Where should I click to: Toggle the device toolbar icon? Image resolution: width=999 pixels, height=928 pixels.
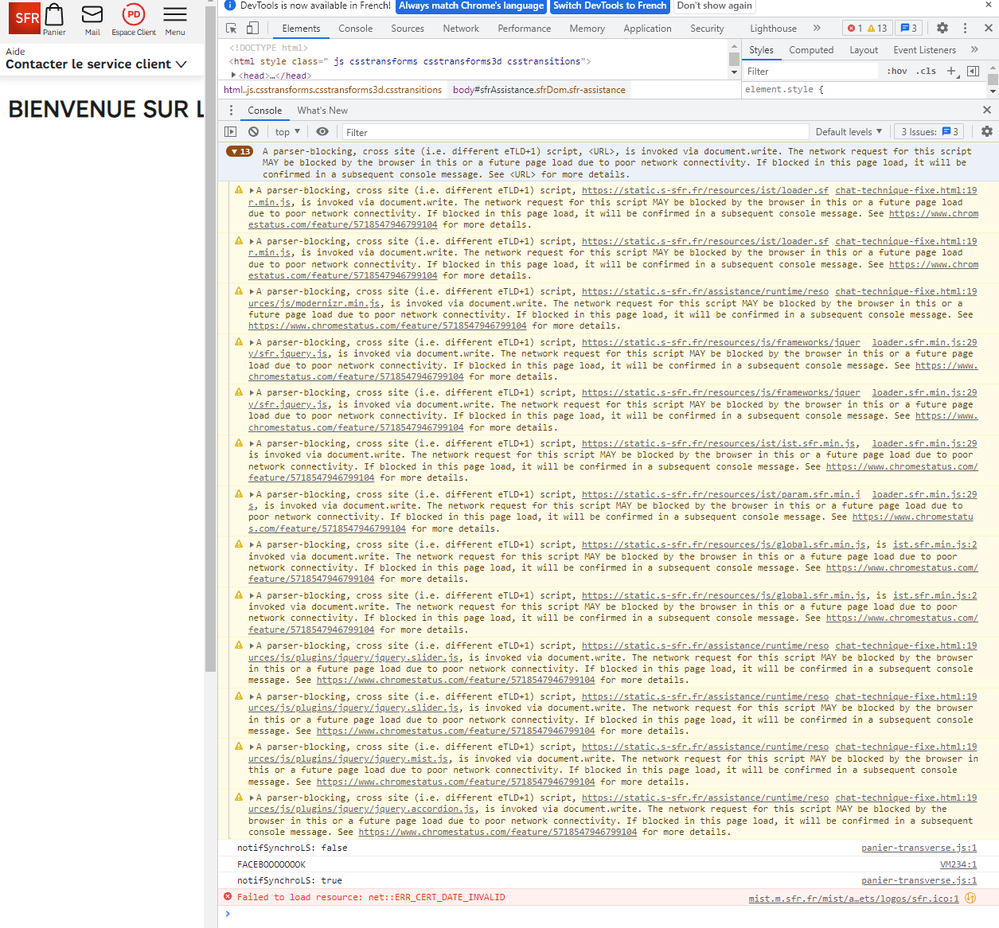click(252, 29)
